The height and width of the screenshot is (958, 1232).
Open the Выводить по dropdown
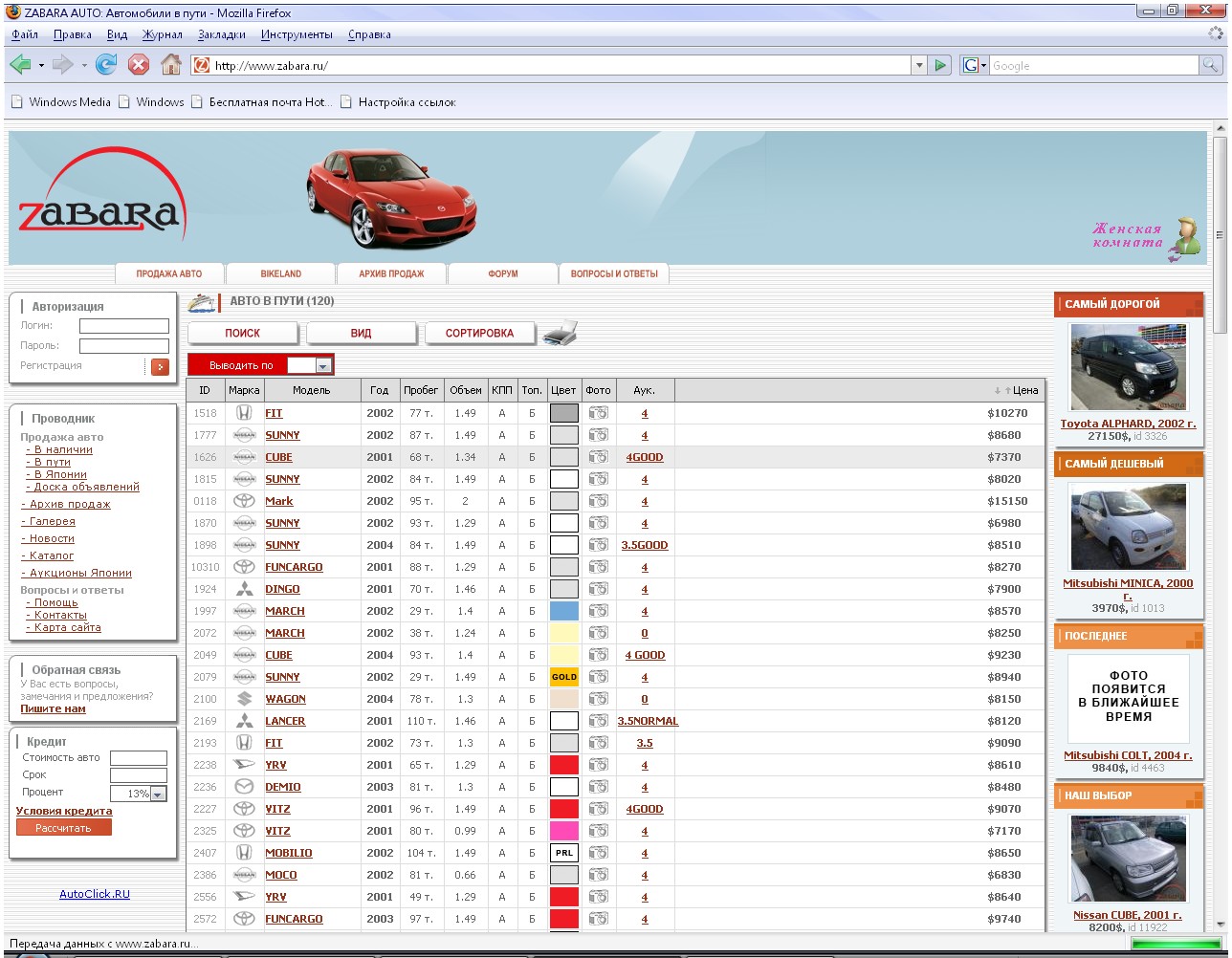click(x=323, y=365)
